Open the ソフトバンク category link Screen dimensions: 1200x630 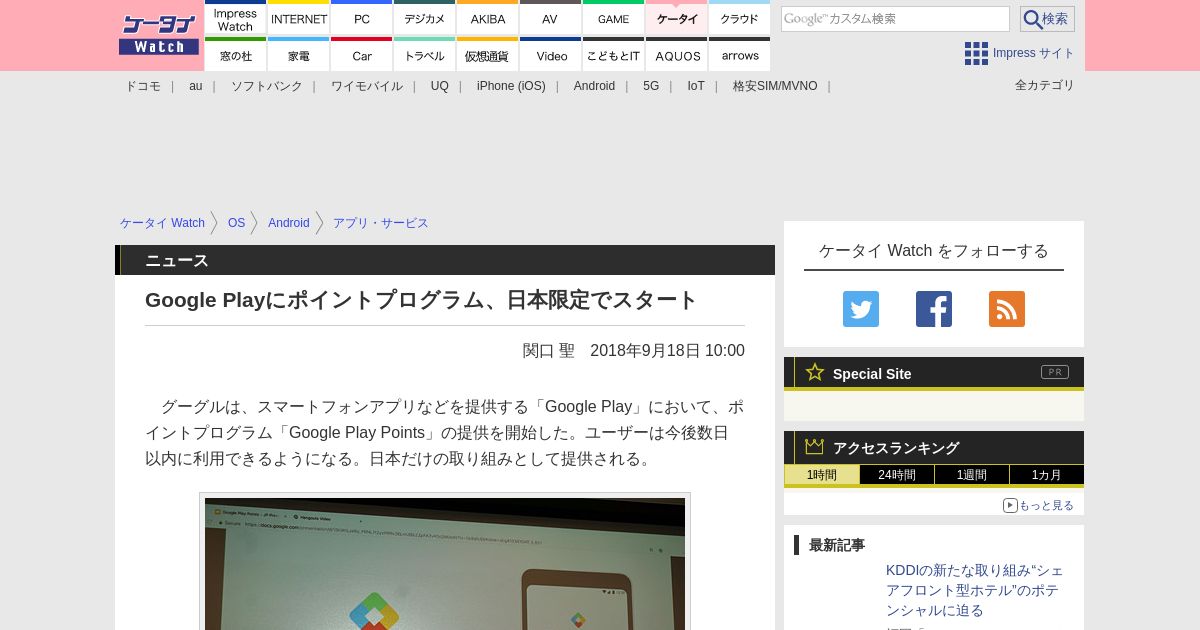(267, 86)
